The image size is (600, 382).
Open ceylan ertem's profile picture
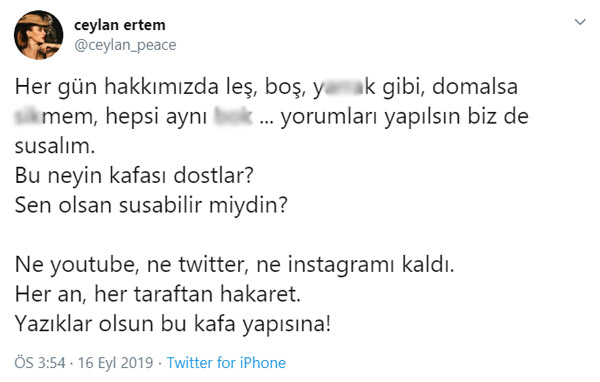click(x=38, y=35)
